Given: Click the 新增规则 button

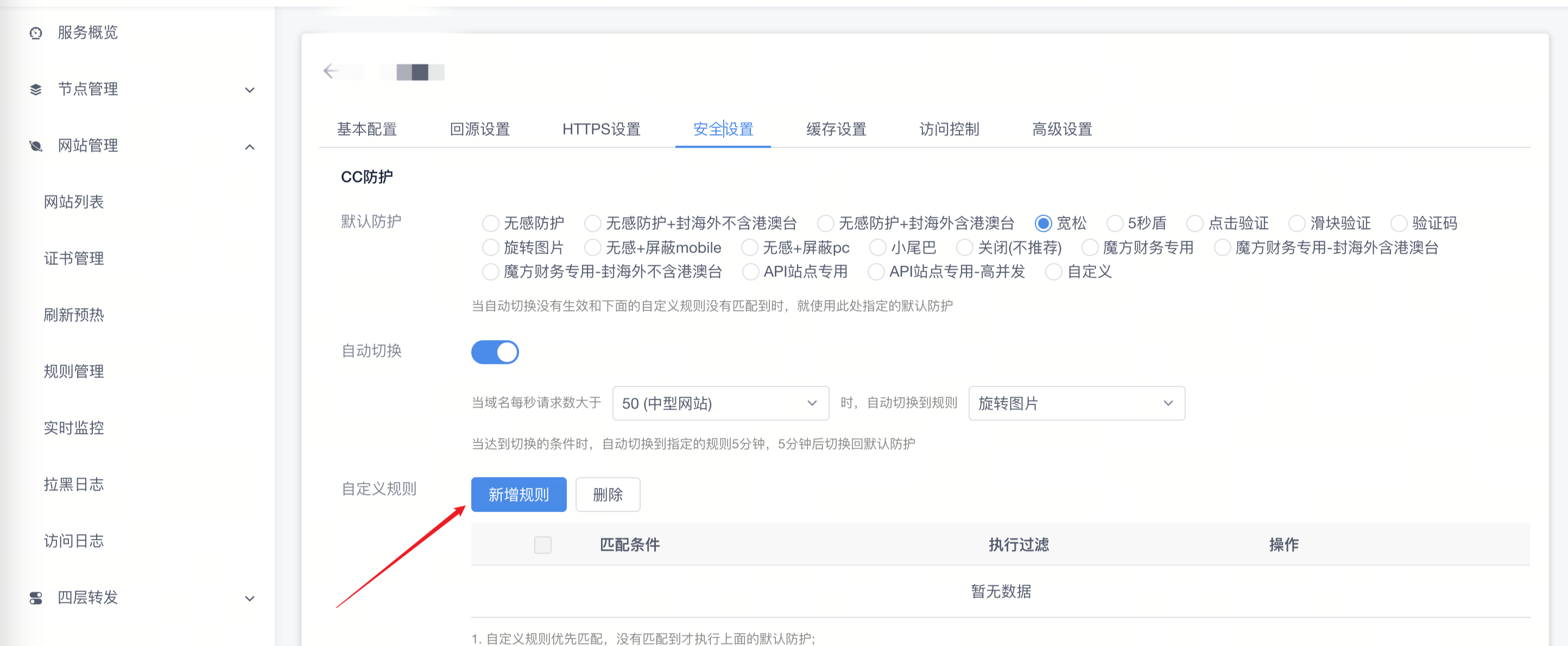Looking at the screenshot, I should pos(518,494).
